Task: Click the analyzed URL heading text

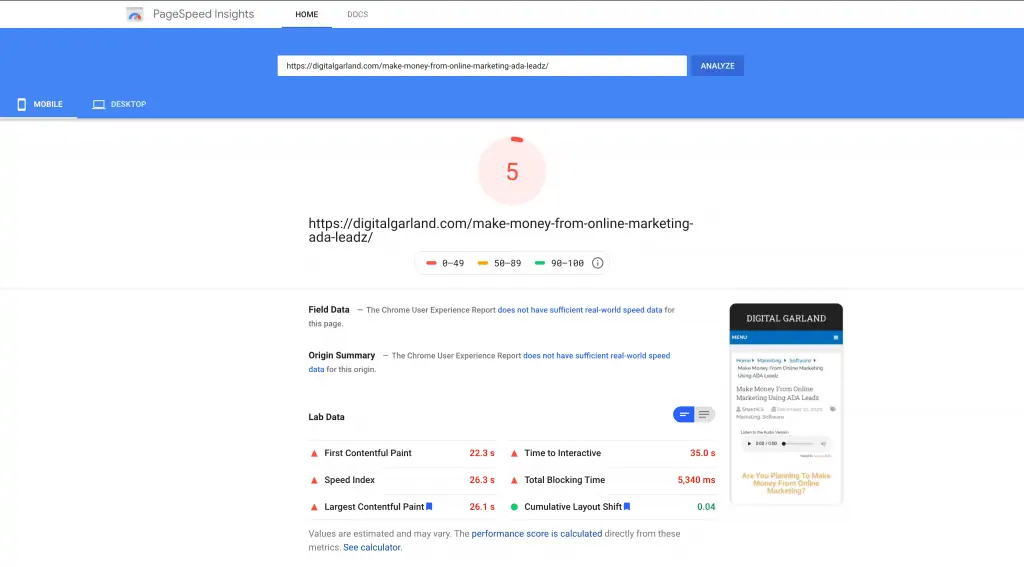Action: click(x=501, y=231)
